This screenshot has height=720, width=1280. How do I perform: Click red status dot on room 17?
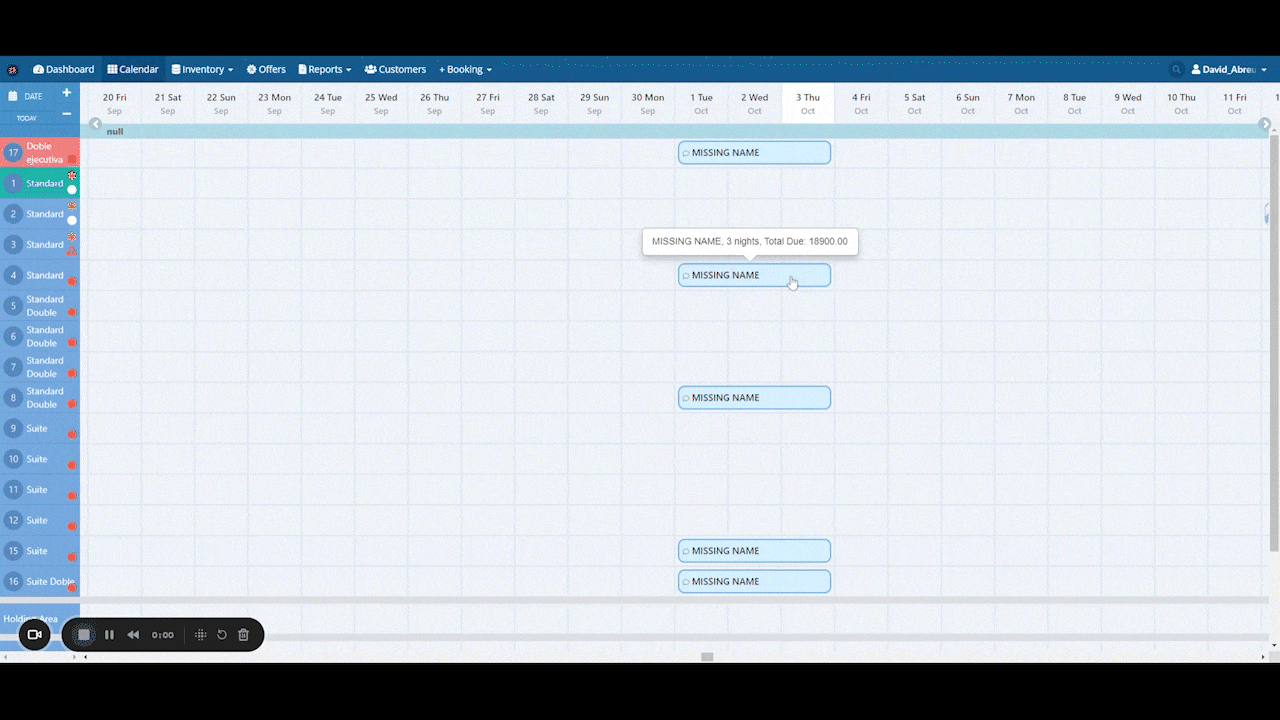[72, 159]
